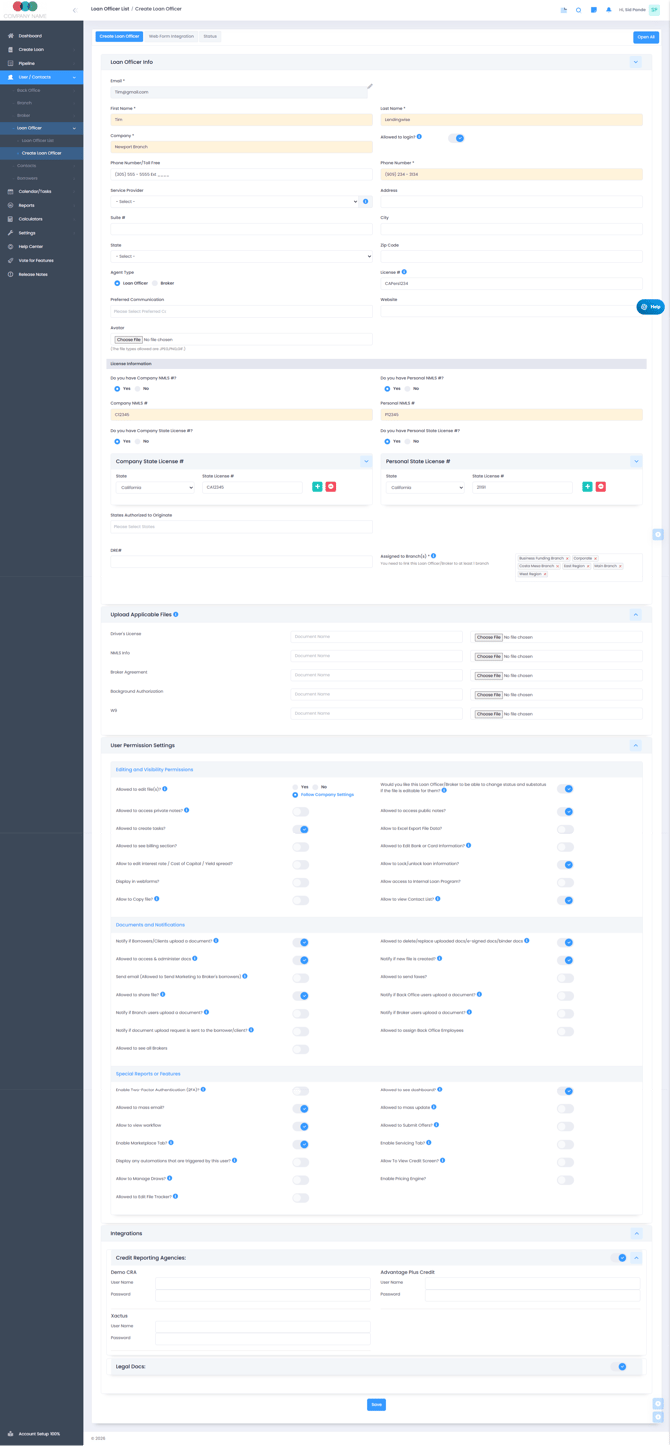Viewport: 670px width, 1448px height.
Task: Click the info icon next to Upload Applicable Files
Action: [176, 614]
